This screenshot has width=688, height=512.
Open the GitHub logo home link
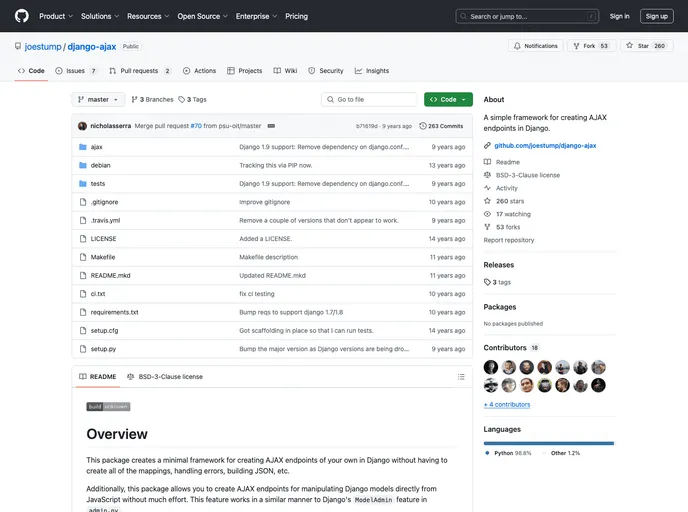[x=22, y=16]
